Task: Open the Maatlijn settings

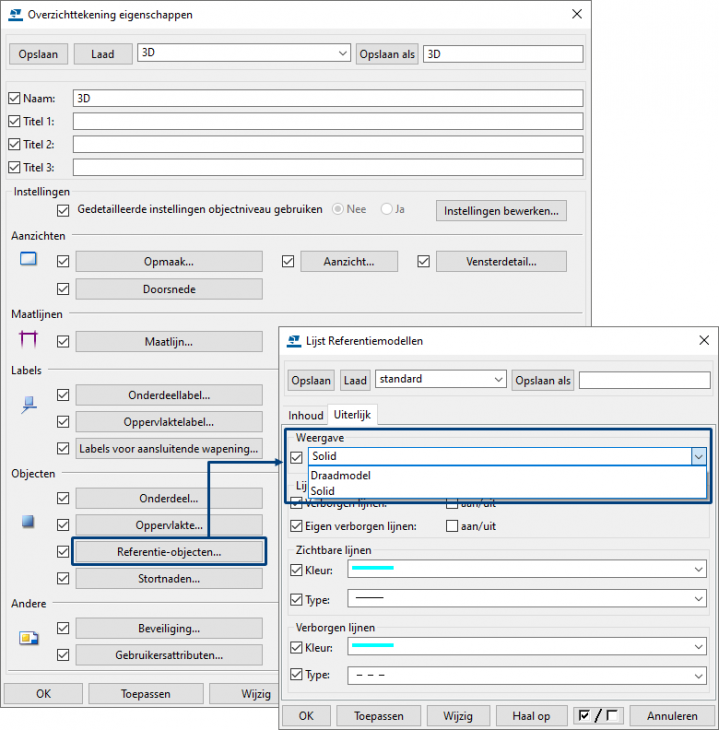Action: pyautogui.click(x=169, y=342)
